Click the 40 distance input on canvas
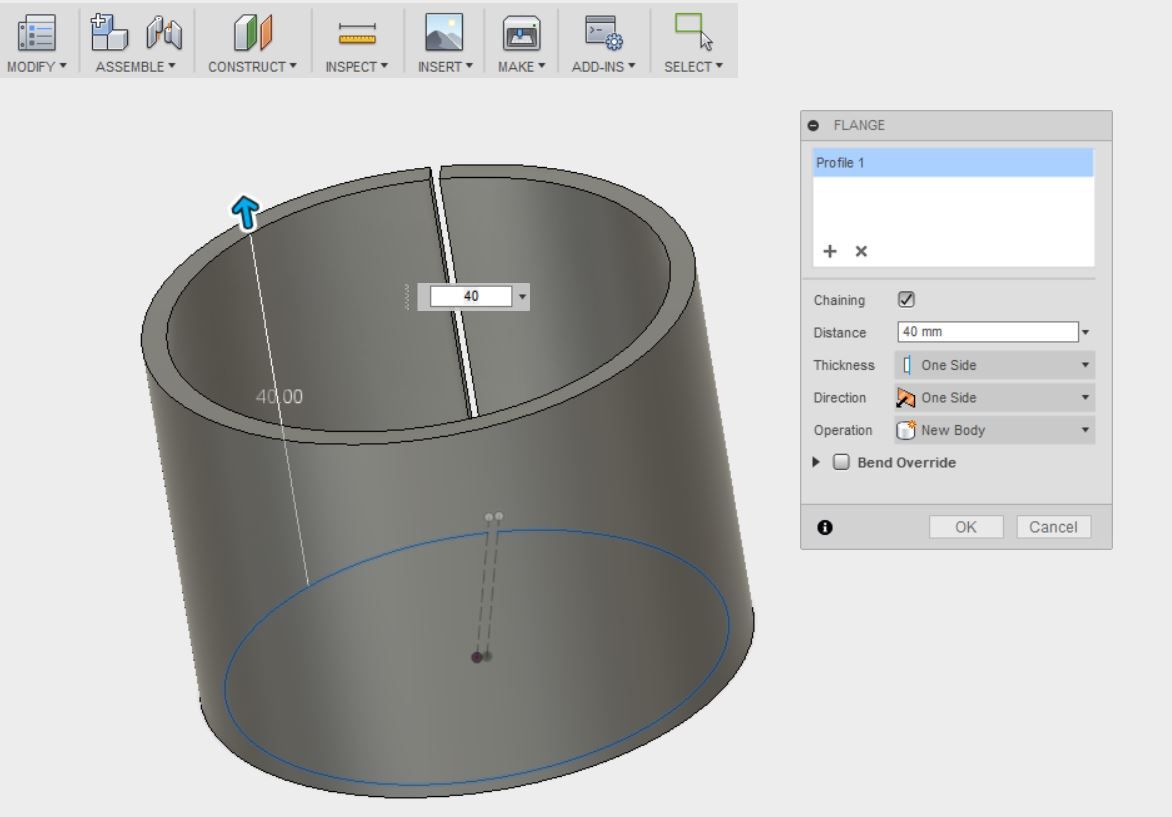Viewport: 1172px width, 817px height. coord(474,295)
